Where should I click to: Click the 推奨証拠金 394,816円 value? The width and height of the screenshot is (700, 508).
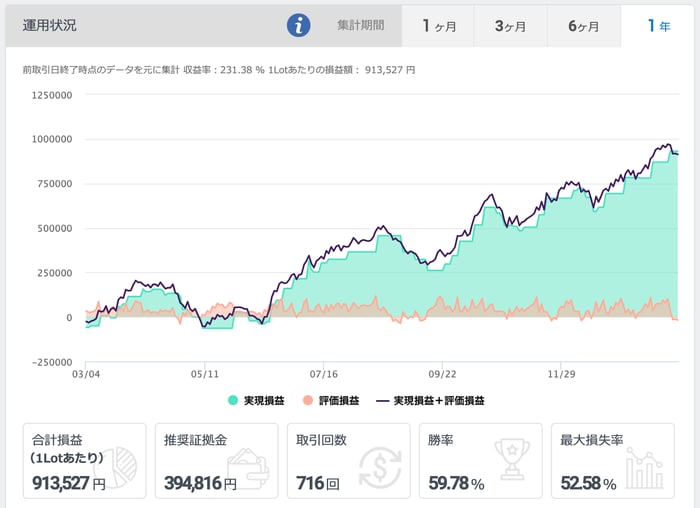[x=200, y=484]
